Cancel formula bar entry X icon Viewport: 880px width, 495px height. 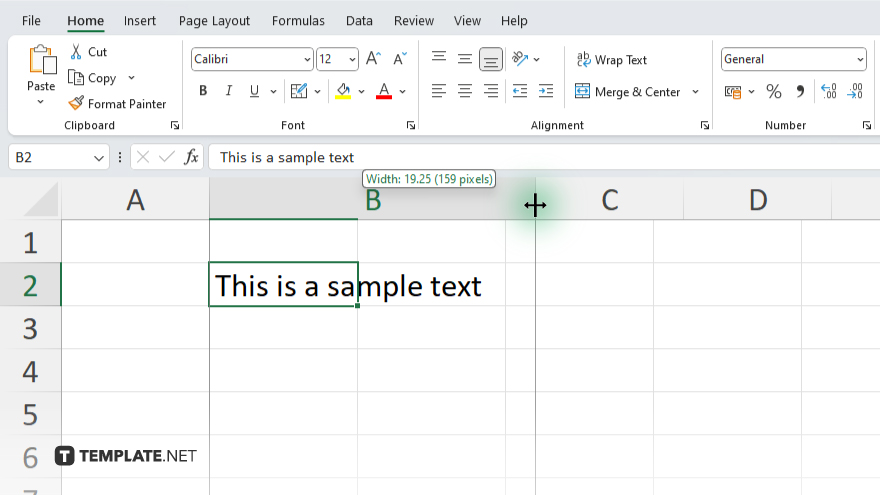tap(143, 157)
